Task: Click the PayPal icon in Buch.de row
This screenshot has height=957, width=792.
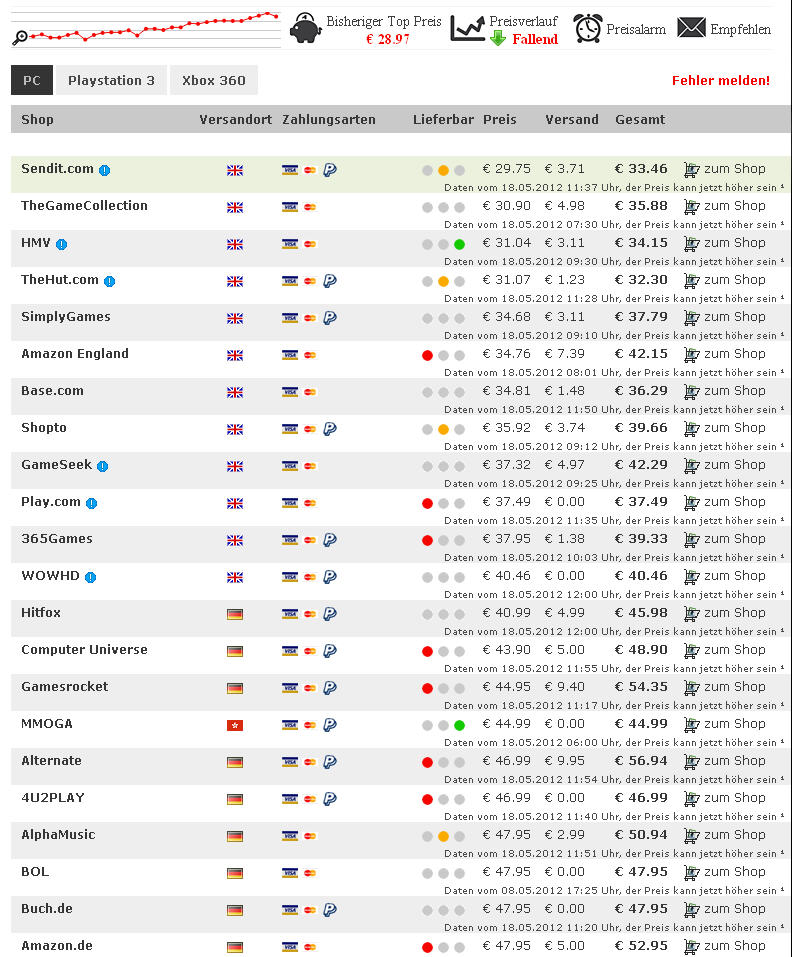Action: [329, 910]
